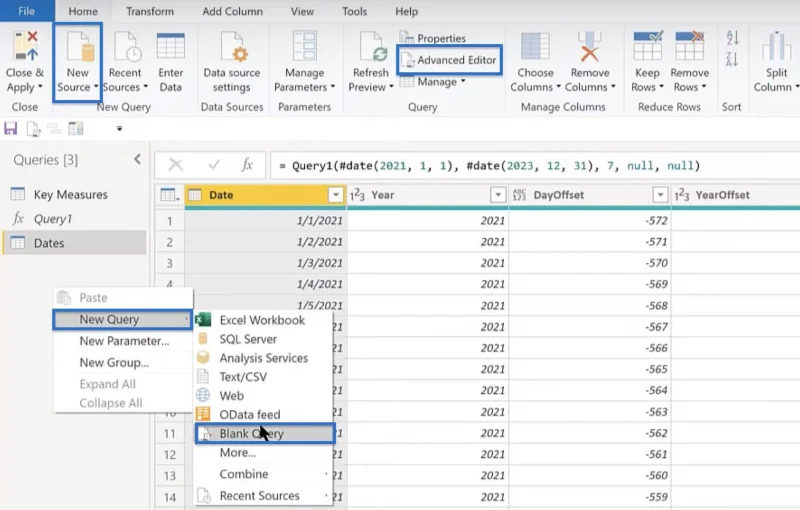Click the Manage Parameters icon
The image size is (800, 510).
305,46
